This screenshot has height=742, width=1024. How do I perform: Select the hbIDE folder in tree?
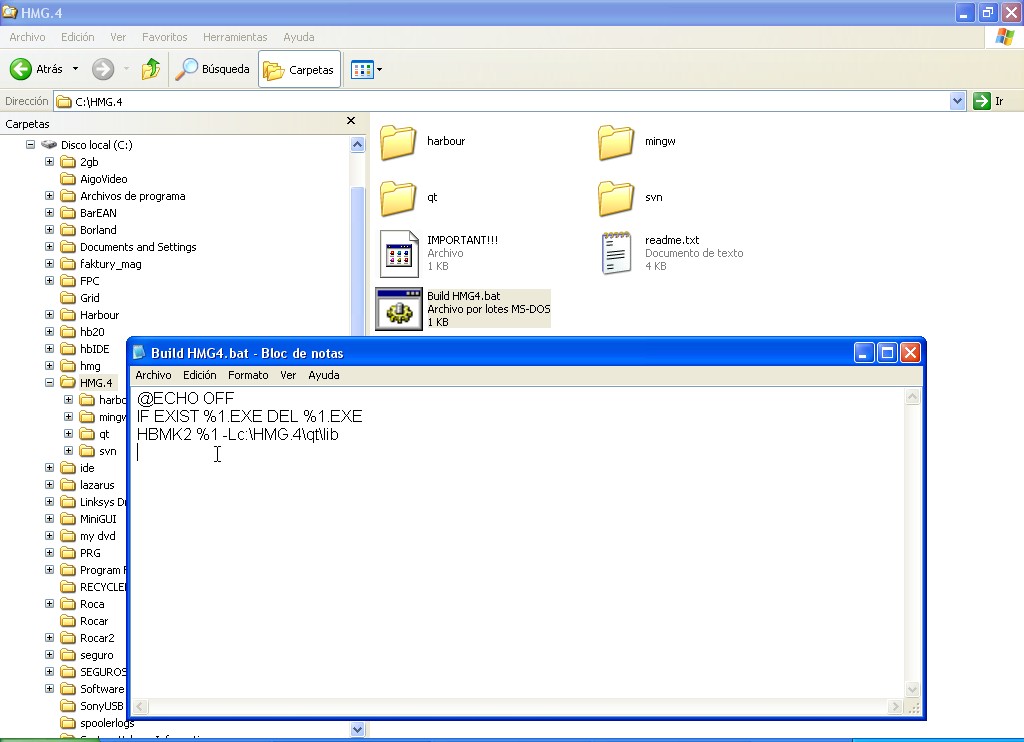coord(95,349)
